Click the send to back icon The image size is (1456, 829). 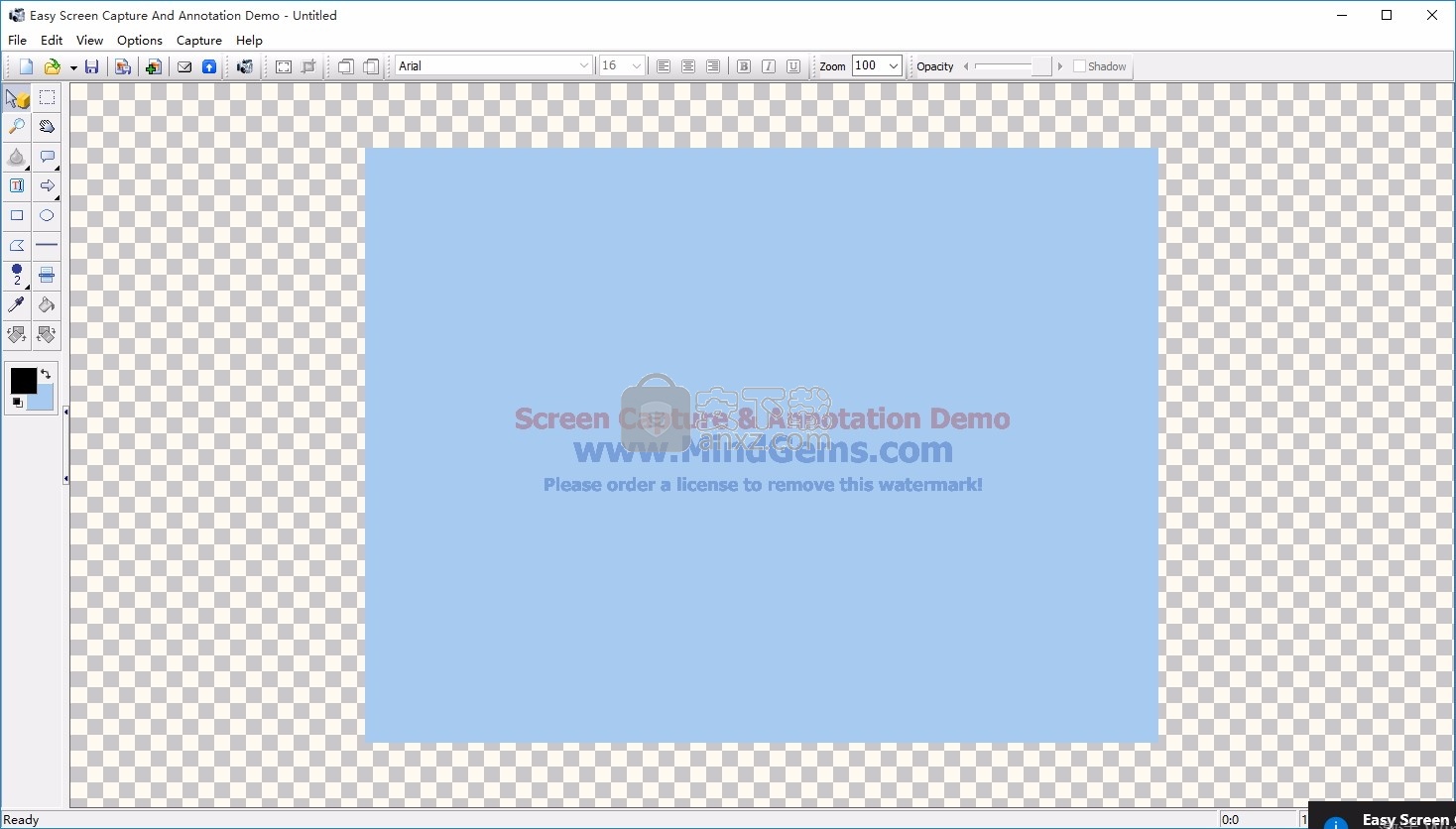[371, 66]
